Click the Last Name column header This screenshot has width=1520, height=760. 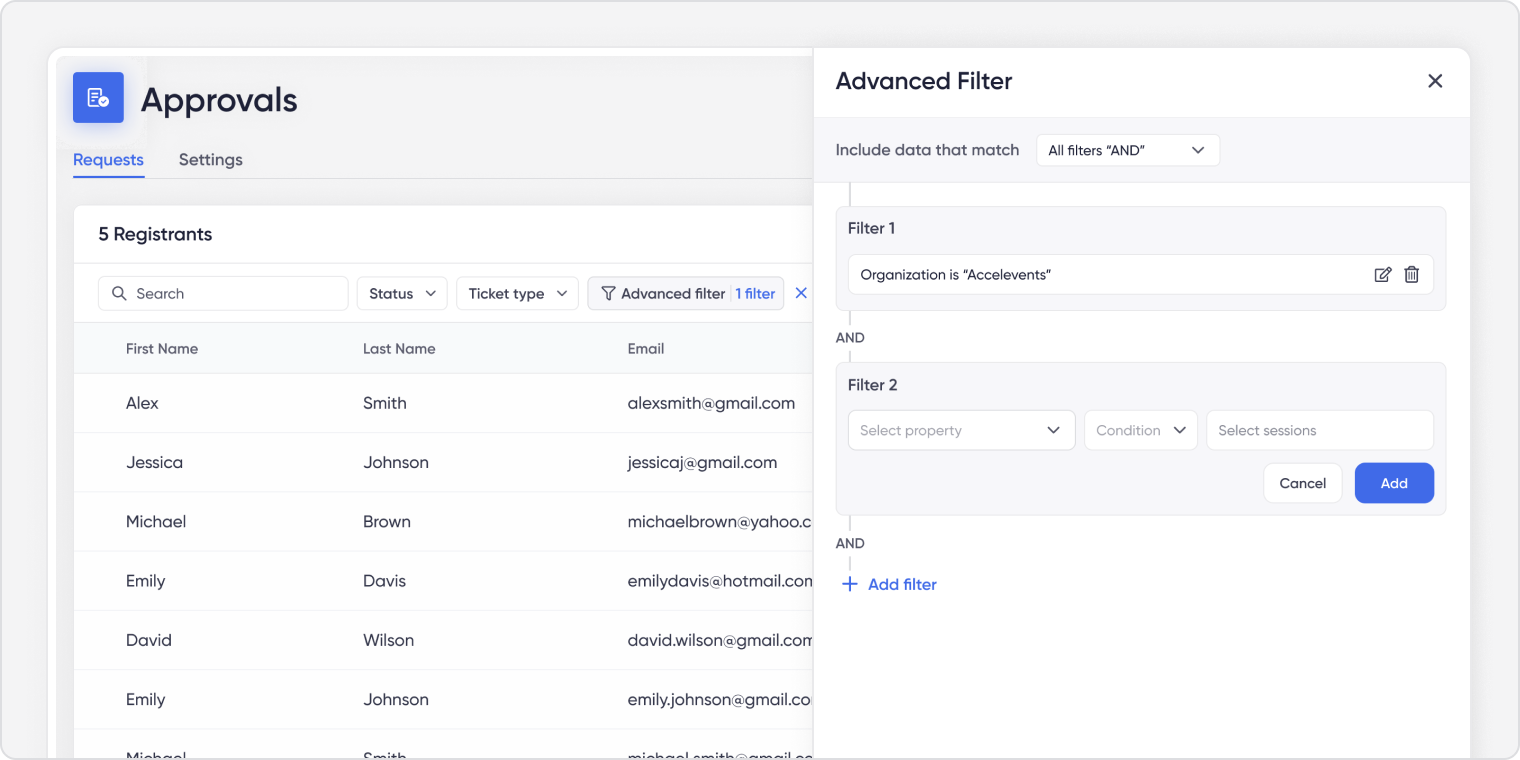tap(399, 349)
